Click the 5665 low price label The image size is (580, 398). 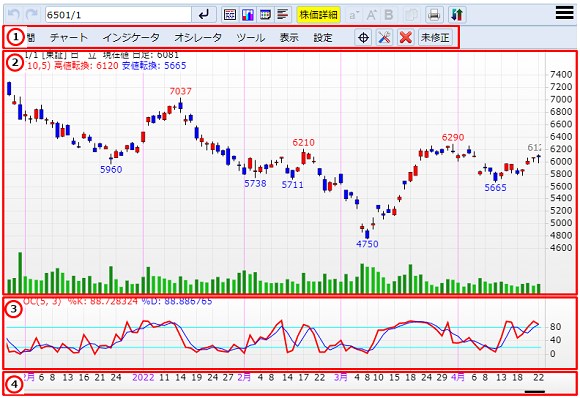[495, 188]
